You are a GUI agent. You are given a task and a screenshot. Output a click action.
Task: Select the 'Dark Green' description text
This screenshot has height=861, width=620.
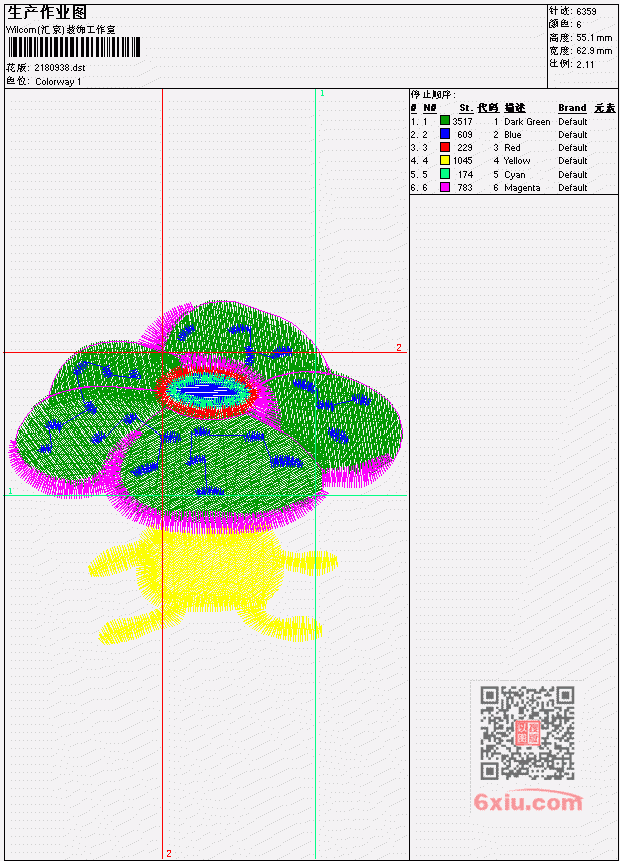pos(527,121)
